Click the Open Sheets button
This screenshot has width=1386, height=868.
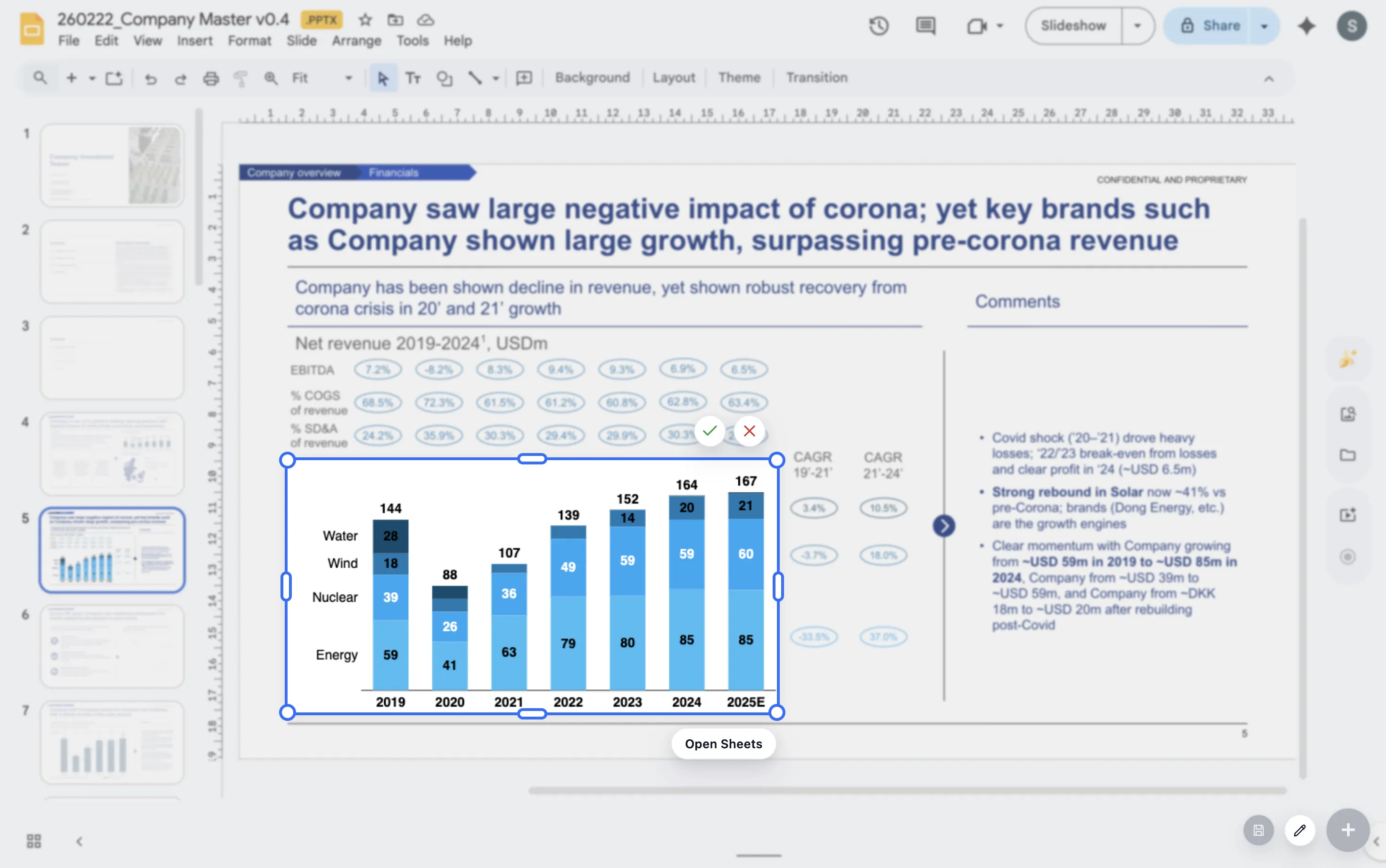pyautogui.click(x=723, y=744)
